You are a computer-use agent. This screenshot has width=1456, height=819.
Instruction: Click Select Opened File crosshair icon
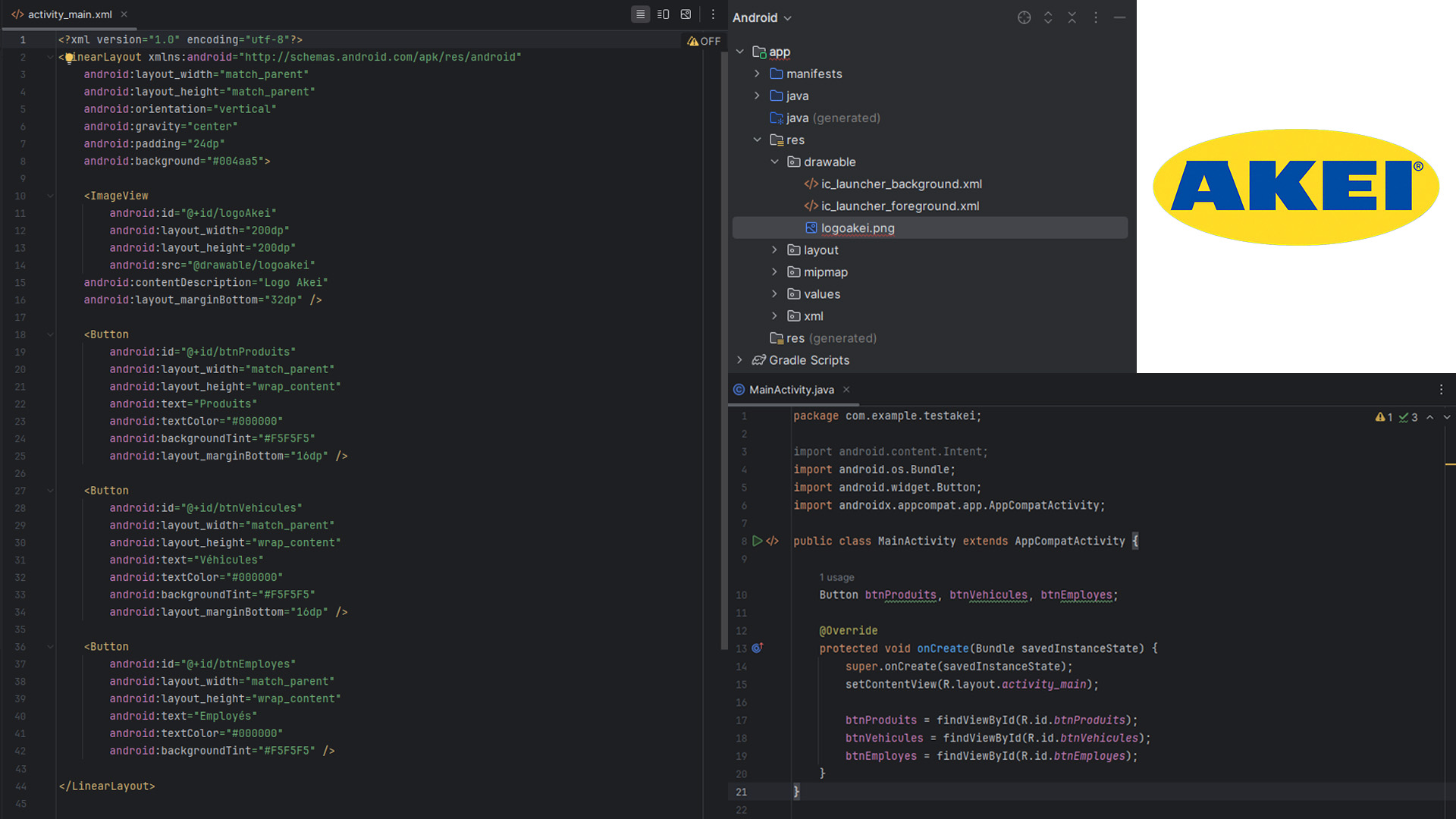pyautogui.click(x=1024, y=17)
